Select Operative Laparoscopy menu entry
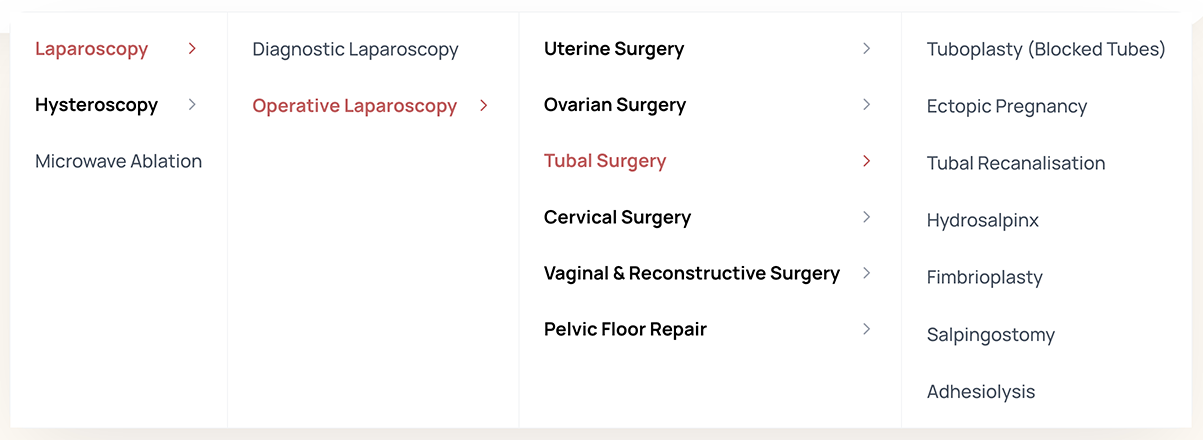 [354, 106]
